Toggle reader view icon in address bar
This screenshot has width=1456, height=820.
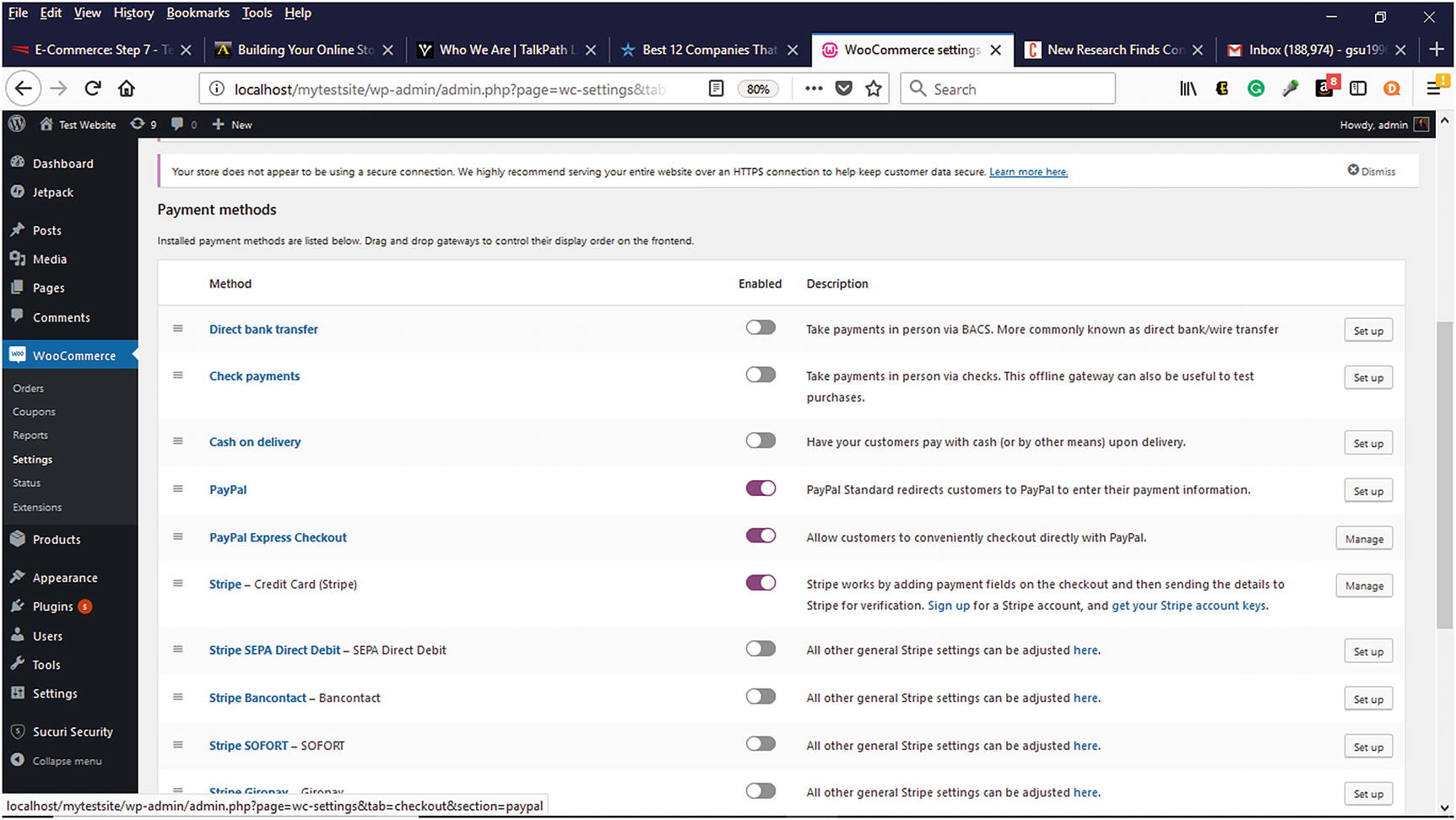pyautogui.click(x=716, y=89)
